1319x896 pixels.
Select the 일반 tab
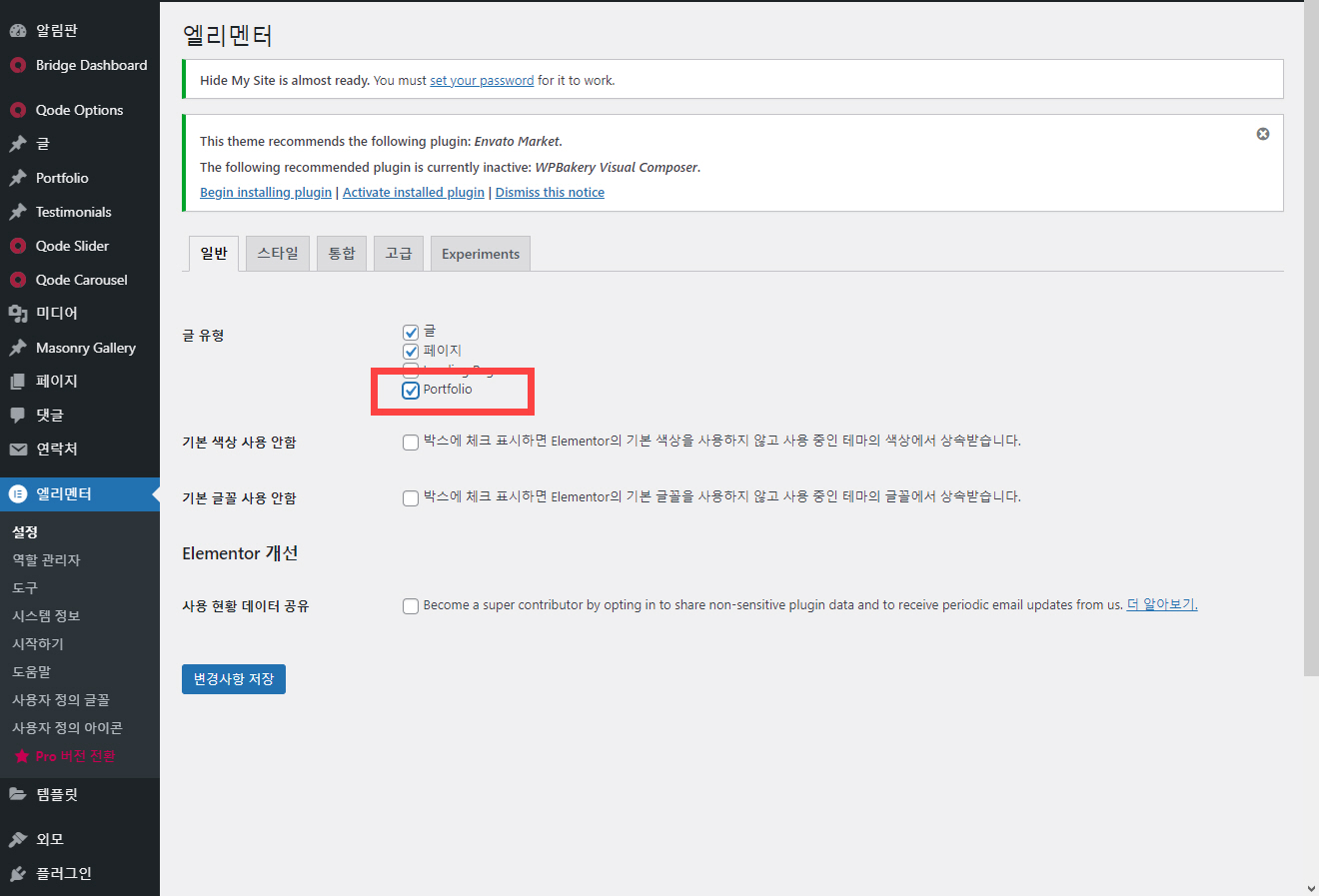click(x=214, y=254)
